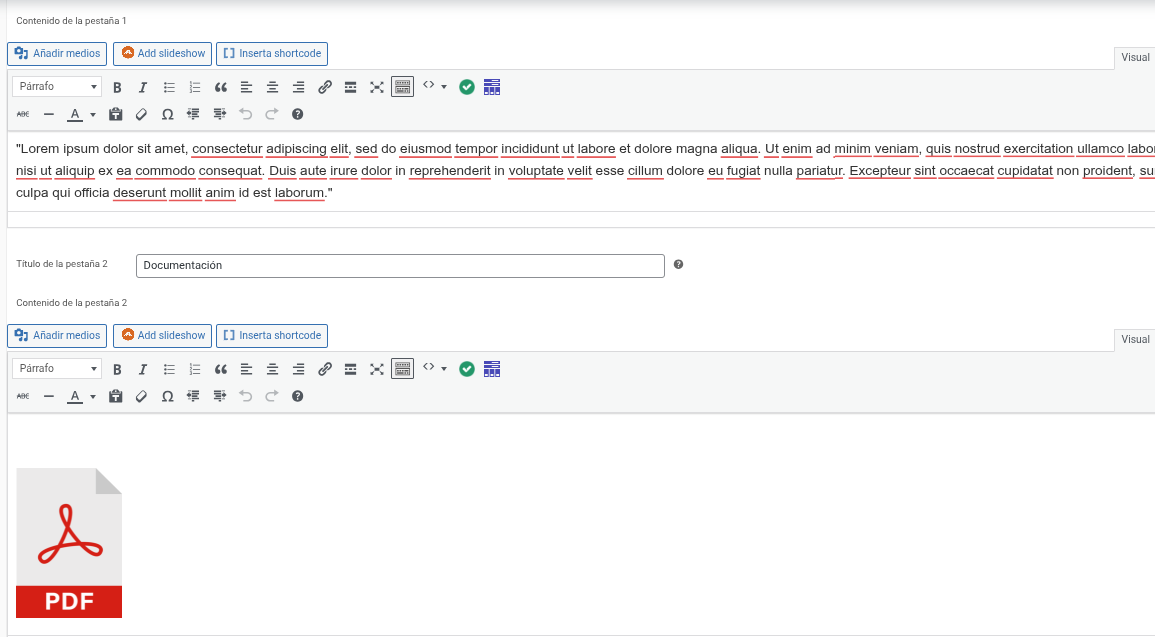Click the strikethrough icon in tab 2 toolbar

(x=22, y=396)
